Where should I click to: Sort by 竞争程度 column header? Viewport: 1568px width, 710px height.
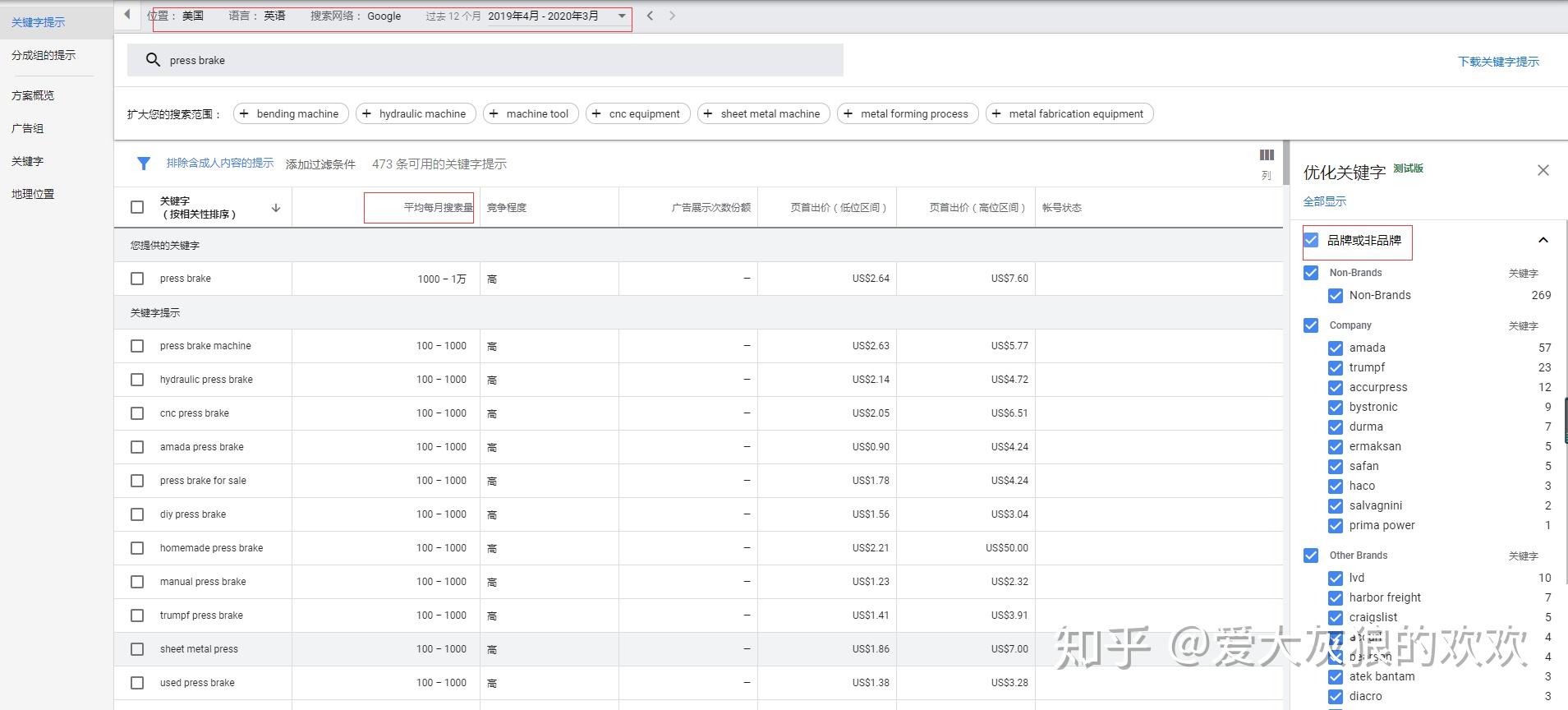click(x=507, y=207)
